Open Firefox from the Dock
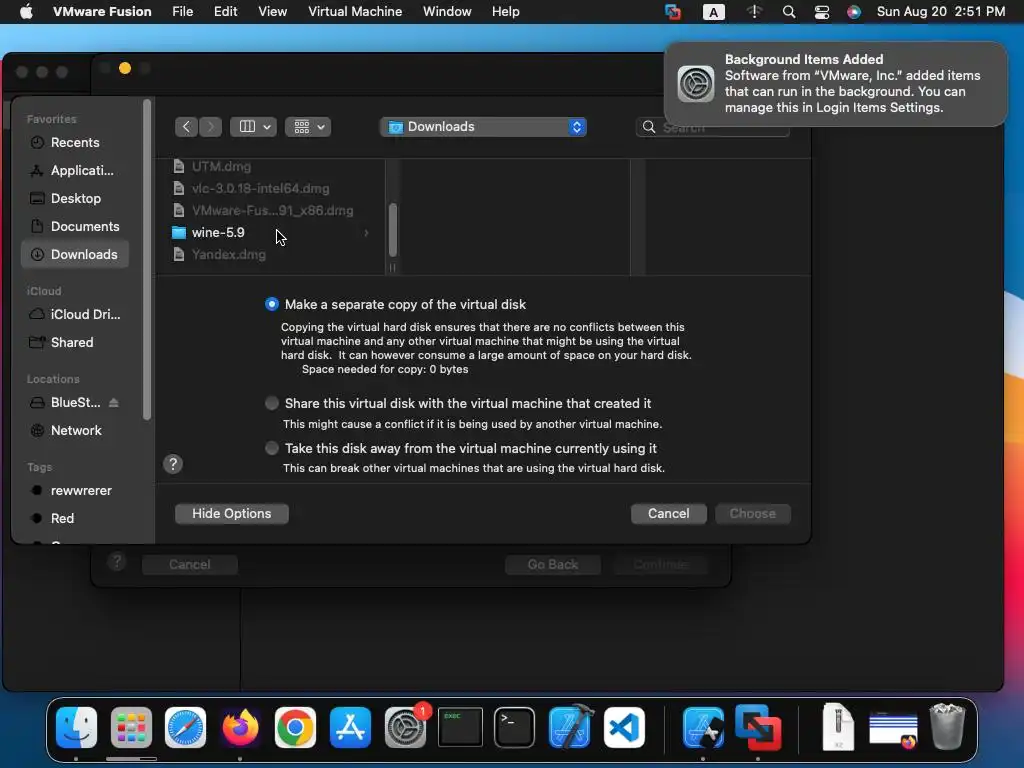Image resolution: width=1024 pixels, height=768 pixels. [240, 727]
